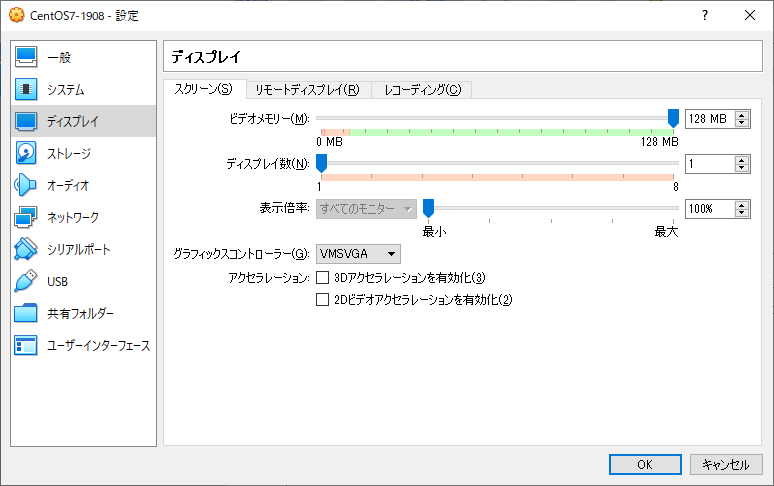This screenshot has width=774, height=486.
Task: Click the ディスプレイ monitor icon
Action: 26,121
